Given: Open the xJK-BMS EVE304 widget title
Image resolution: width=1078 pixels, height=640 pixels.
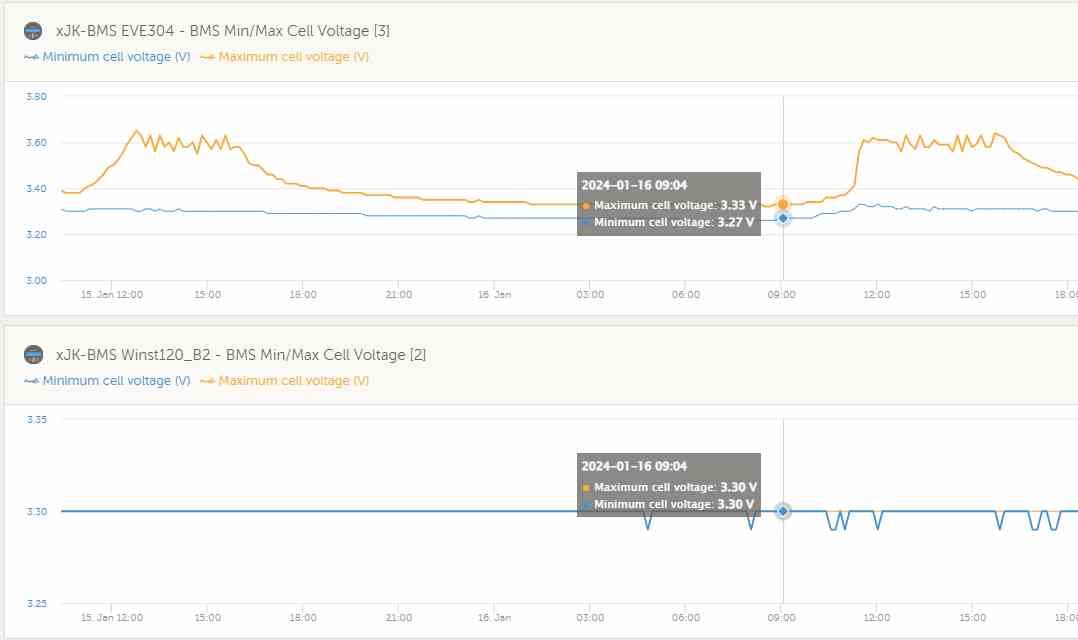Looking at the screenshot, I should [222, 31].
